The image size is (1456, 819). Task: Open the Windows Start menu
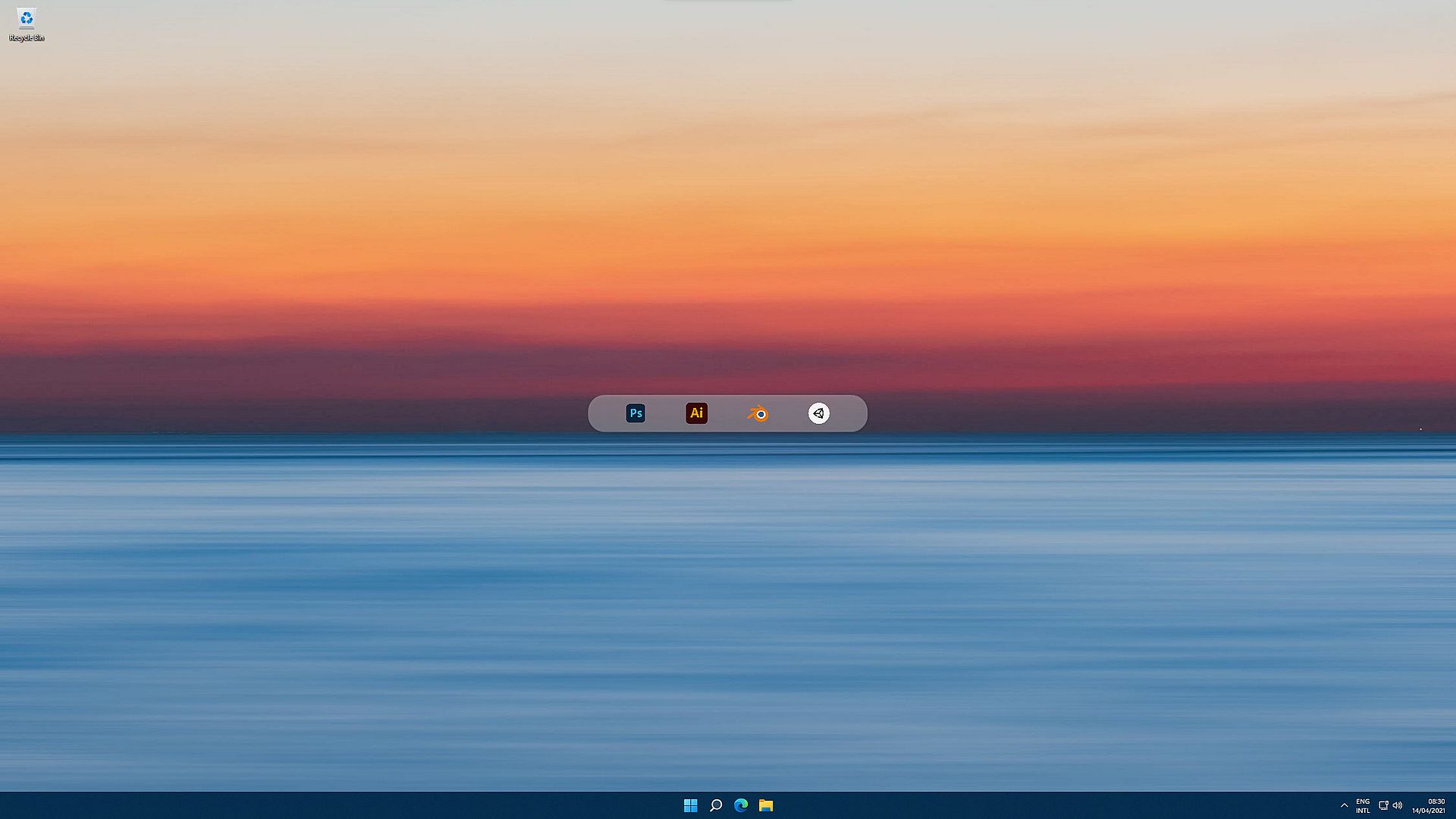pyautogui.click(x=690, y=805)
